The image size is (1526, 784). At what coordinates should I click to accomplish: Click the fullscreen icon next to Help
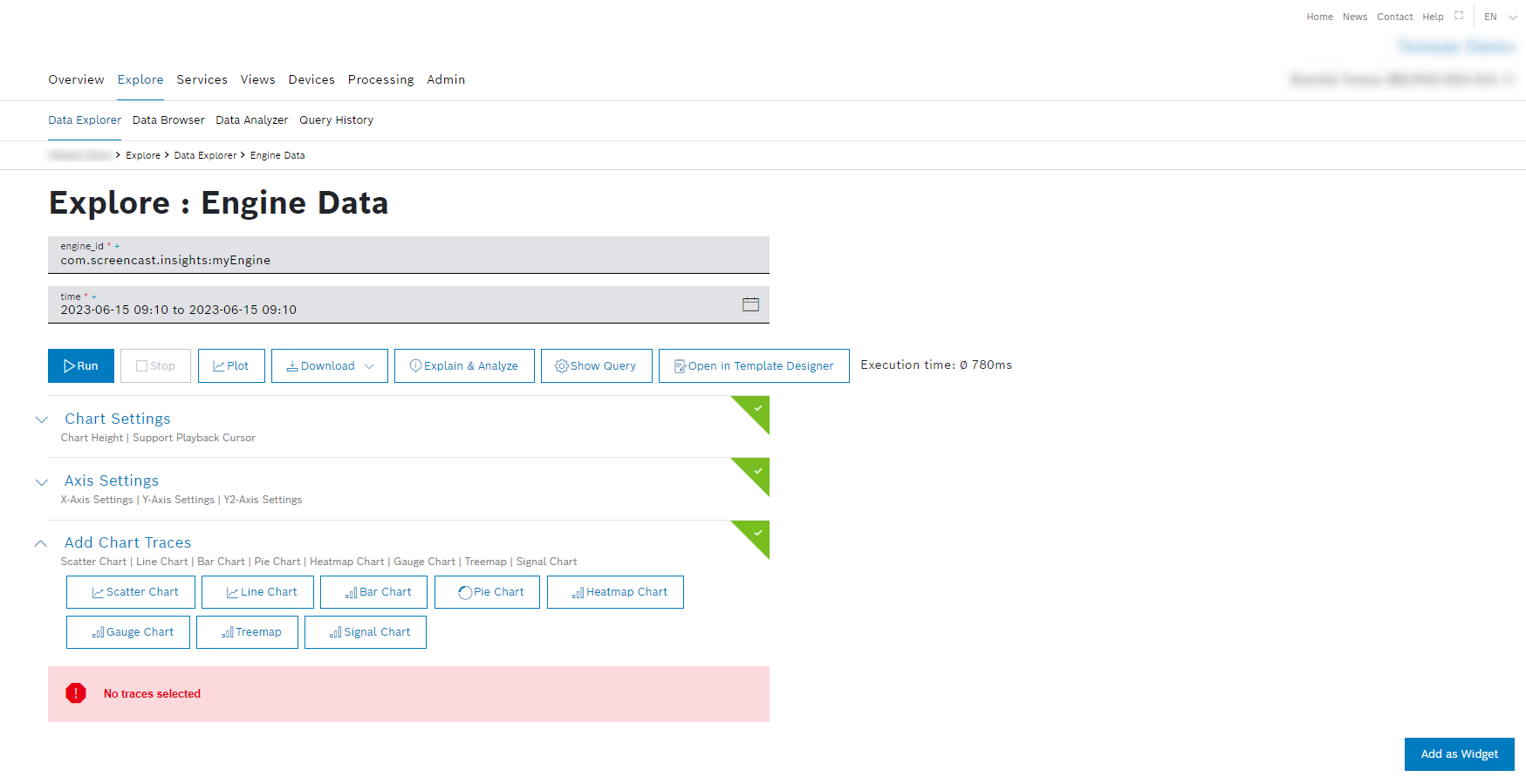pyautogui.click(x=1459, y=16)
